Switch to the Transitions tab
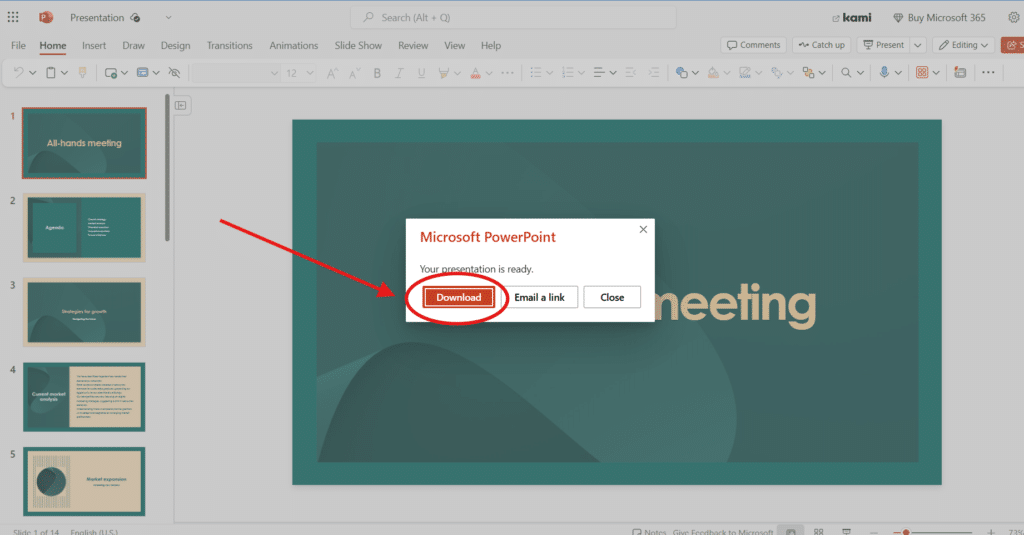This screenshot has width=1024, height=535. 229,45
